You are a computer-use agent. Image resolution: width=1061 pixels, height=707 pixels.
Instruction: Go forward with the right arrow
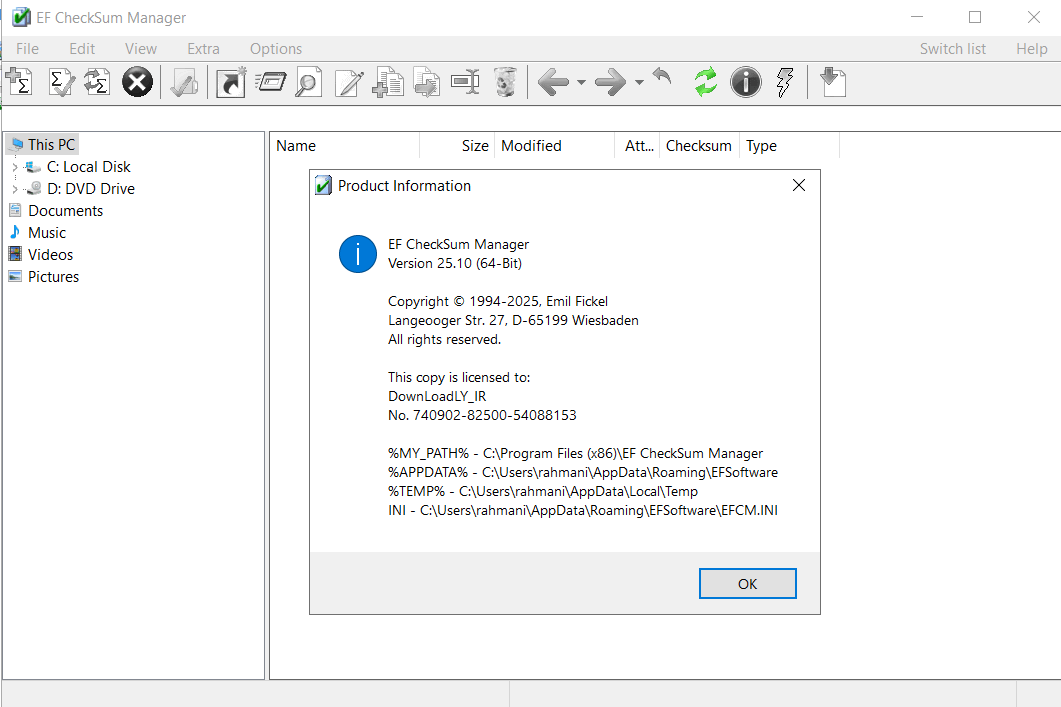pyautogui.click(x=610, y=82)
